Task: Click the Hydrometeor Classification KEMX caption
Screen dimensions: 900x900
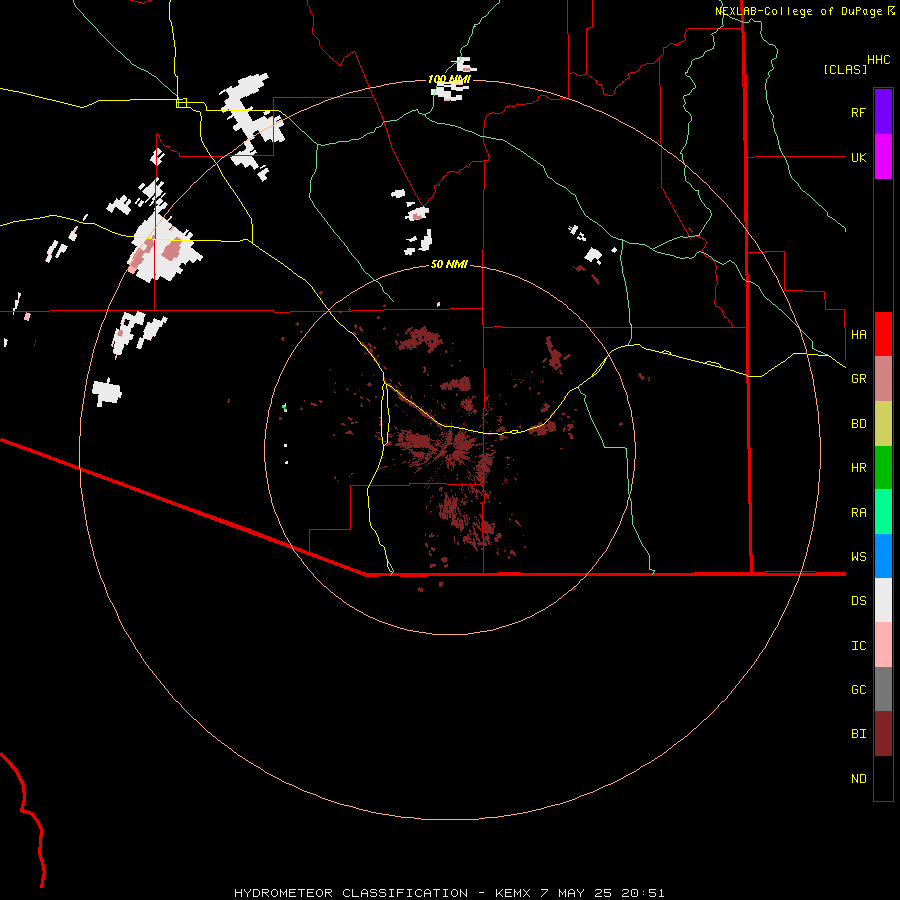Action: pyautogui.click(x=449, y=893)
